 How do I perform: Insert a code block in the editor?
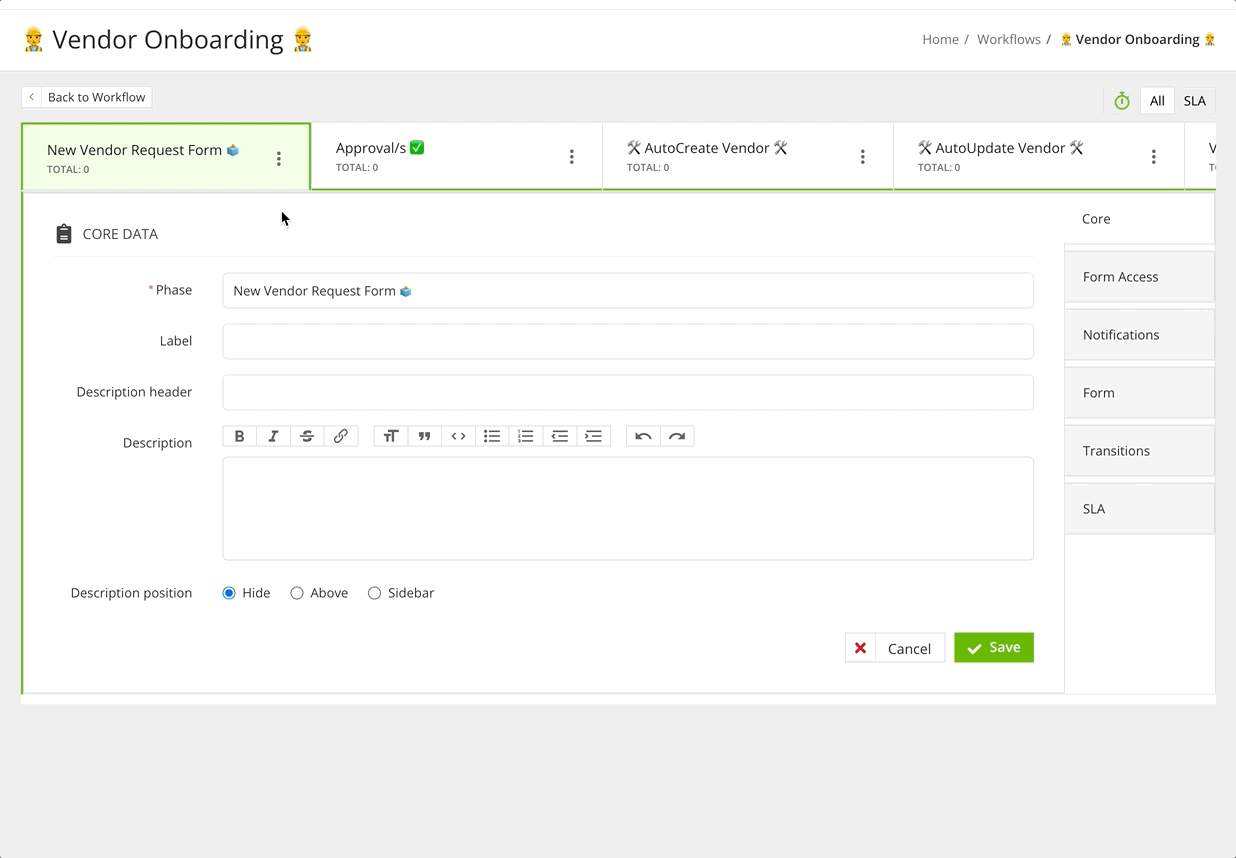pos(458,435)
